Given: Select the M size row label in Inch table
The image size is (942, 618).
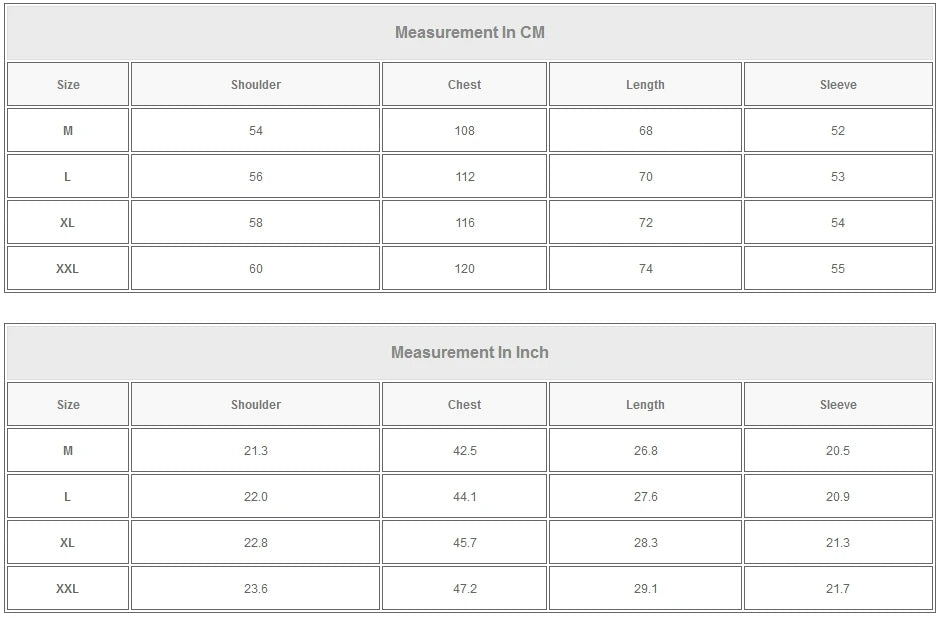Looking at the screenshot, I should pyautogui.click(x=68, y=451).
